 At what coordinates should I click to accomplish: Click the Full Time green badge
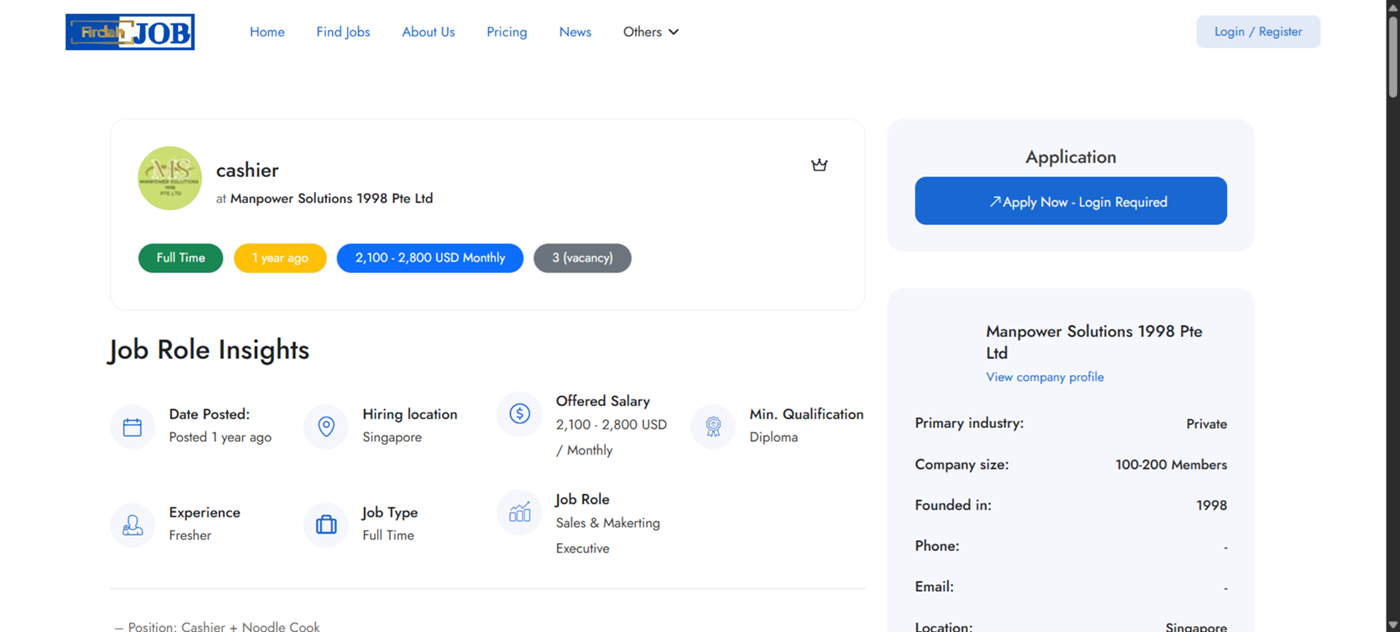[x=181, y=258]
